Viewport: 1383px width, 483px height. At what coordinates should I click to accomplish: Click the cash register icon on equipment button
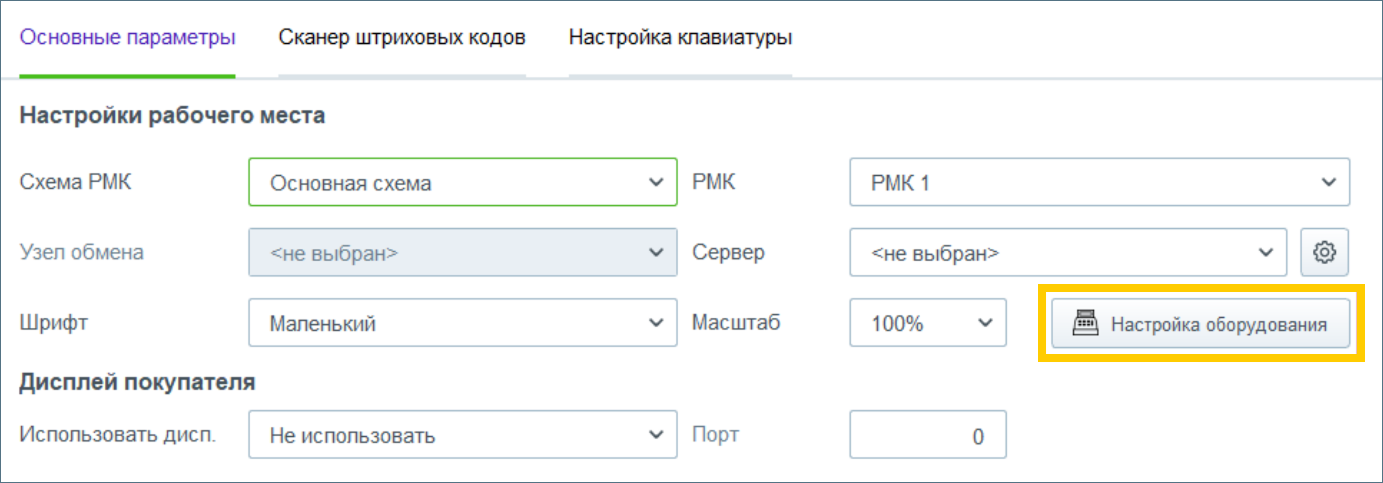pos(1085,325)
